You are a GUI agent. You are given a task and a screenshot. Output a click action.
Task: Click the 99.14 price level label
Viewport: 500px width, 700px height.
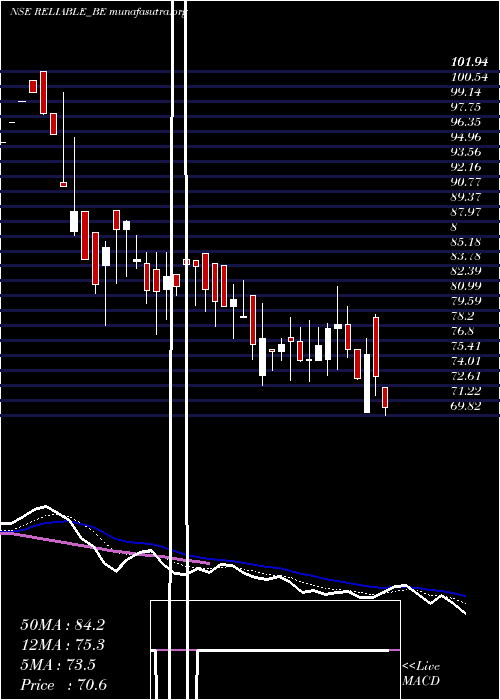[466, 92]
